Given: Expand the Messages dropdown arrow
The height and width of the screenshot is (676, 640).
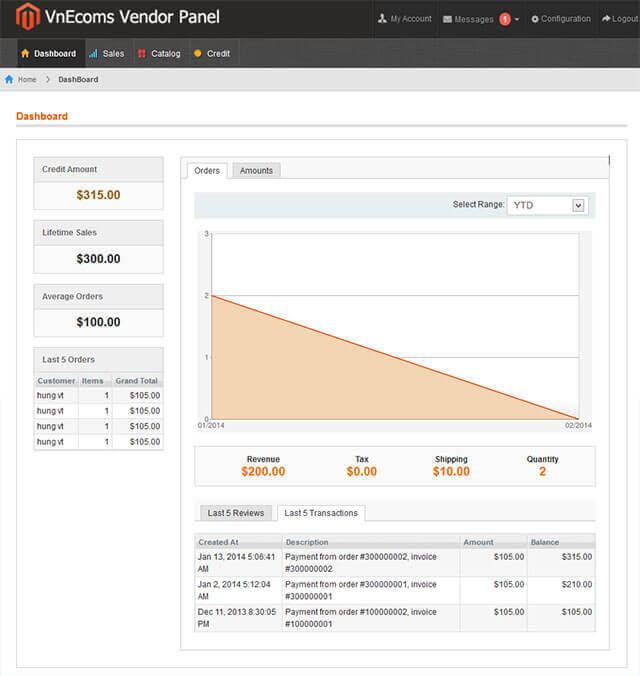Looking at the screenshot, I should tap(517, 19).
